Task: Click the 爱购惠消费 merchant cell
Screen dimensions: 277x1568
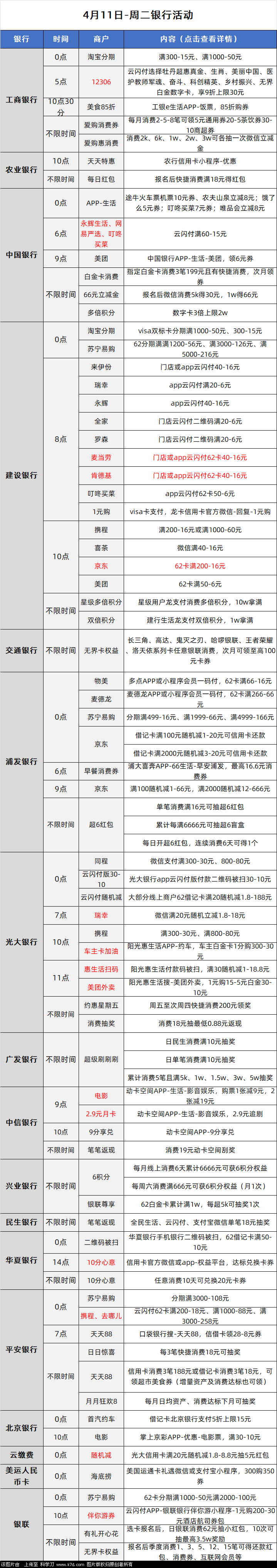Action: tap(101, 143)
